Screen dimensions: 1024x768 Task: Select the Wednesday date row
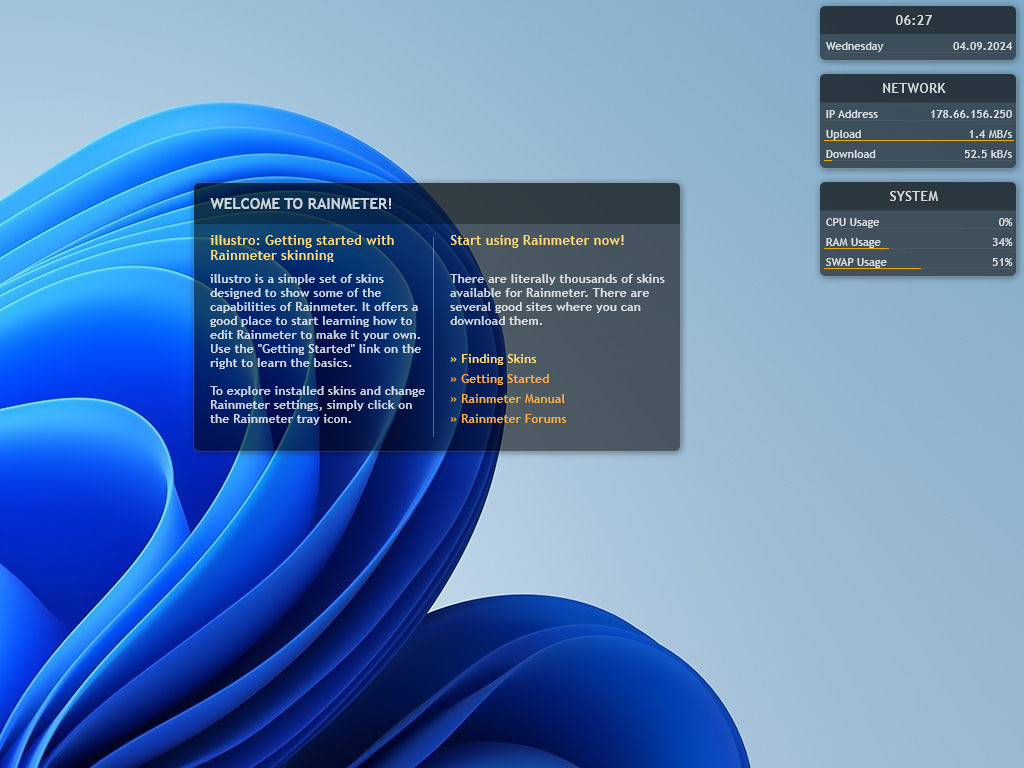coord(918,46)
